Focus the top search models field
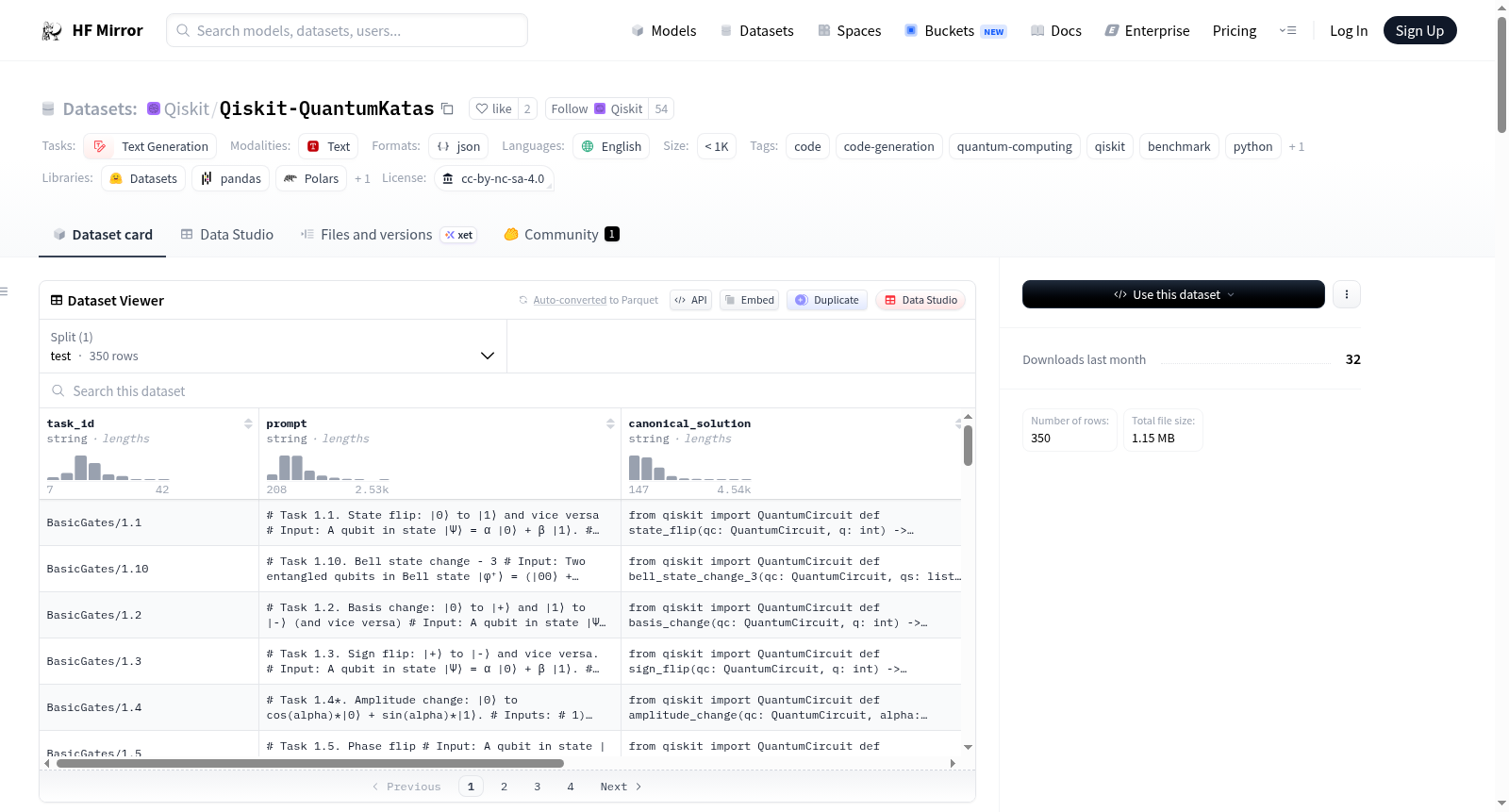1509x812 pixels. pos(347,30)
